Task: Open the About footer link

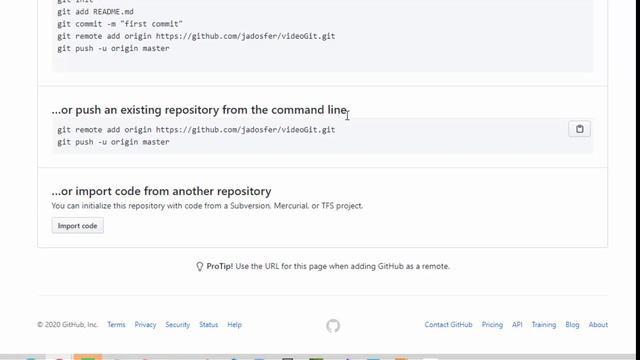Action: (598, 325)
